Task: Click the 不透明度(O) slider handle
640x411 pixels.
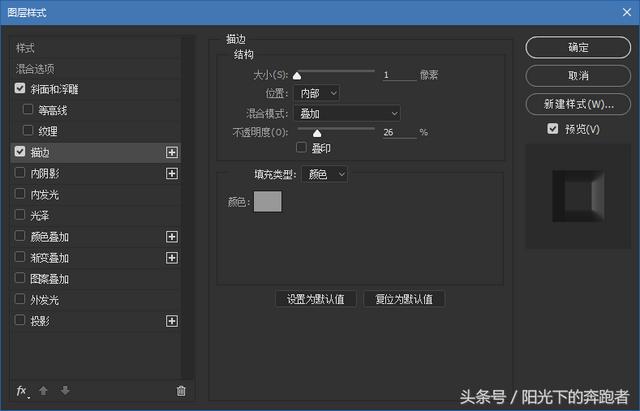Action: (x=317, y=133)
